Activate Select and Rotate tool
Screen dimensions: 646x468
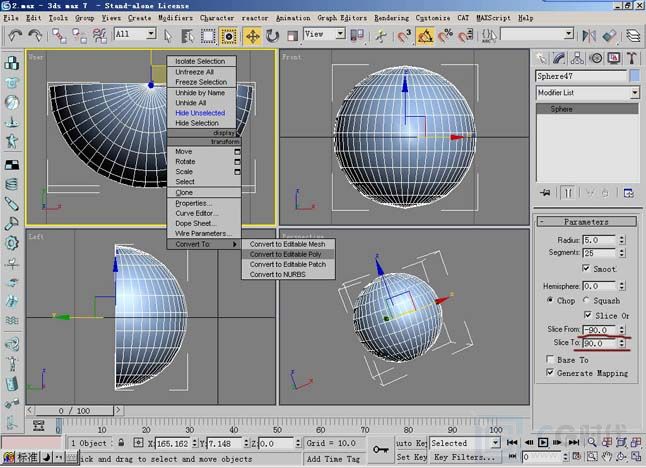[x=272, y=36]
